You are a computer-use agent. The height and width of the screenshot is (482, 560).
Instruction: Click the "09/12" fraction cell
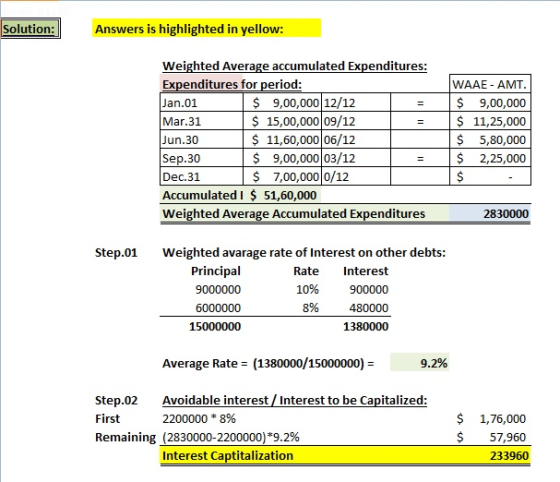click(356, 121)
